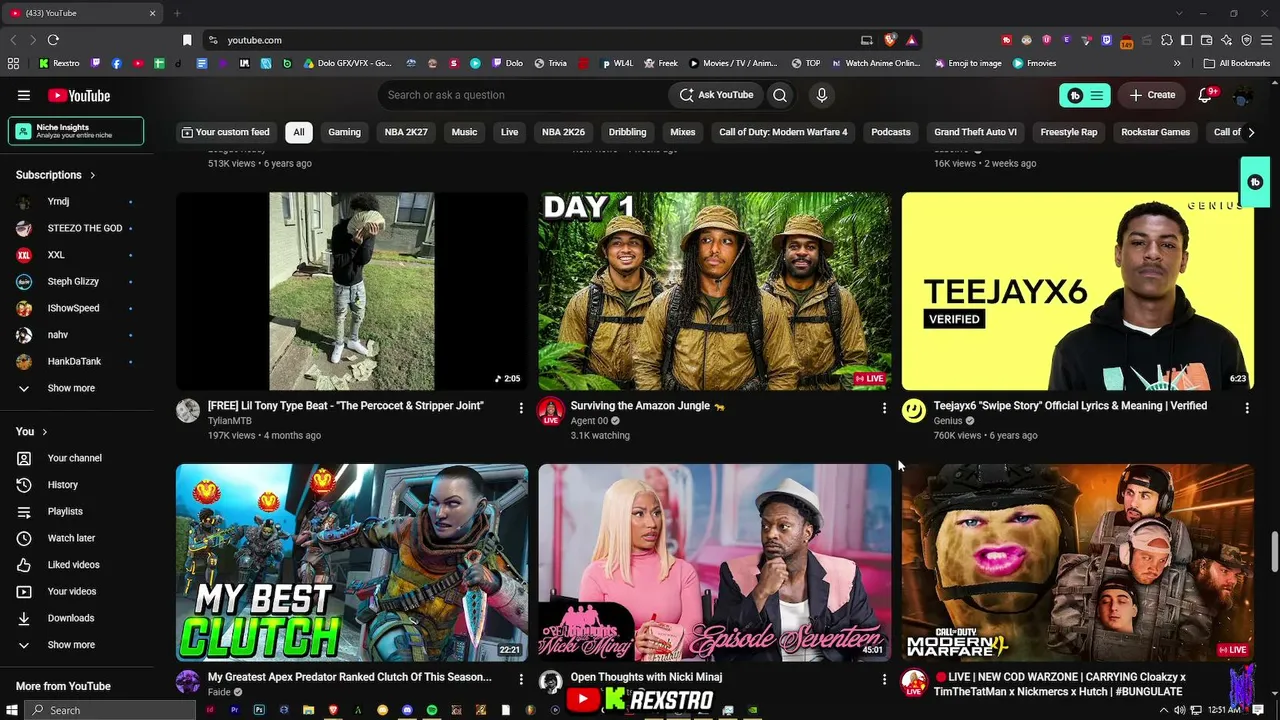Click the Faide channel avatar
This screenshot has height=720, width=1280.
188,682
